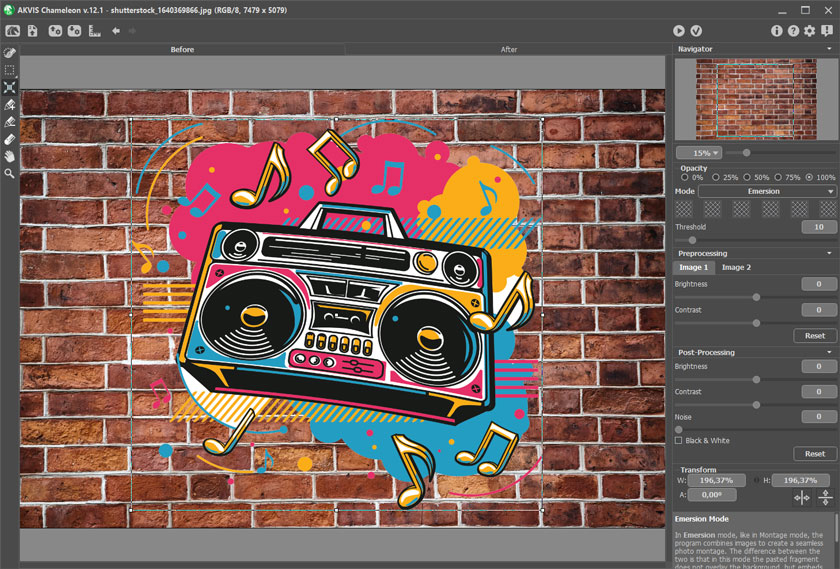The width and height of the screenshot is (840, 569).
Task: Open the Help question mark icon
Action: click(x=793, y=31)
